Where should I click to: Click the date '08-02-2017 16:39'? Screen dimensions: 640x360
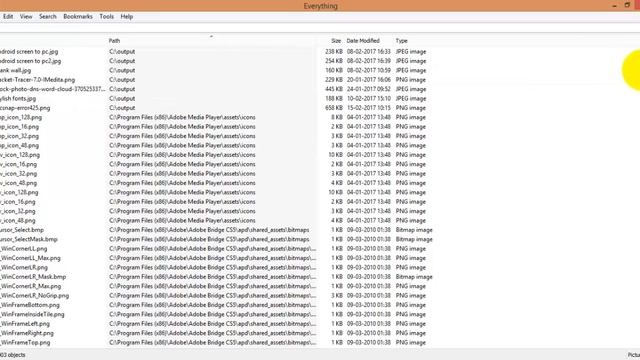tap(369, 61)
